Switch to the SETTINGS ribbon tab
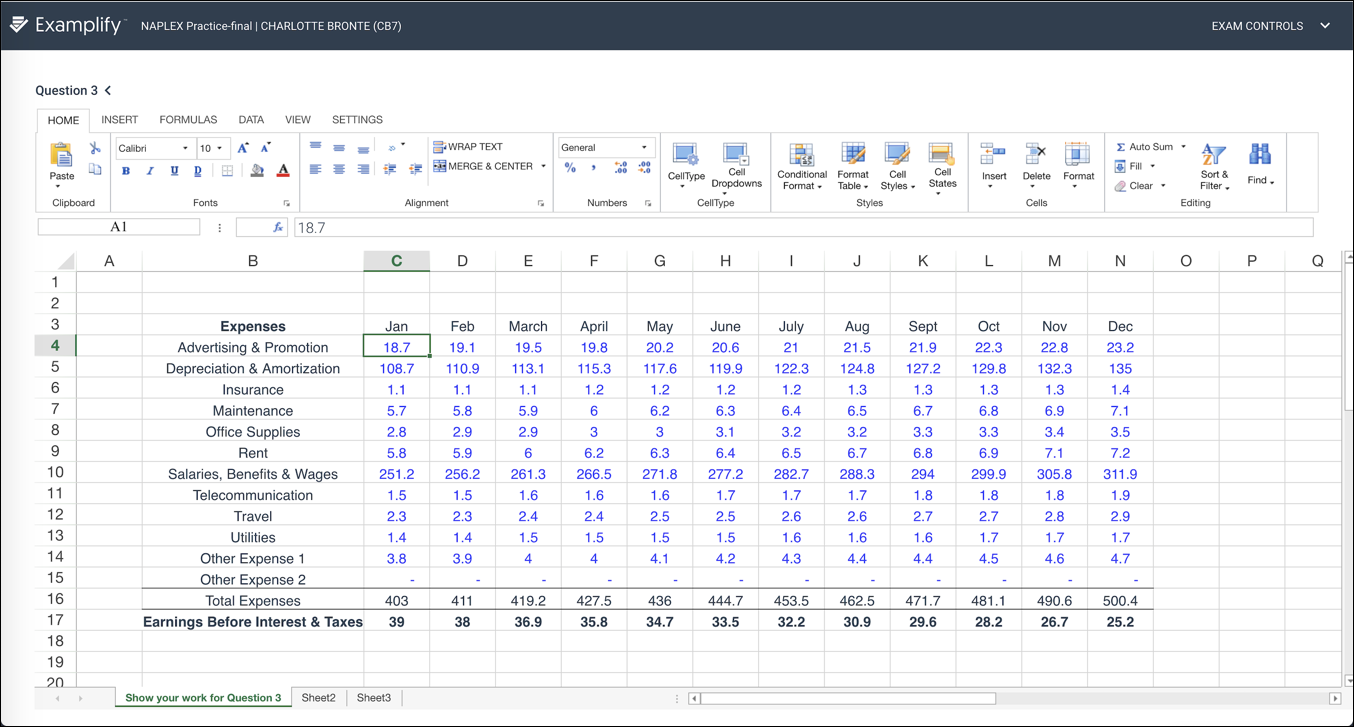 coord(357,120)
